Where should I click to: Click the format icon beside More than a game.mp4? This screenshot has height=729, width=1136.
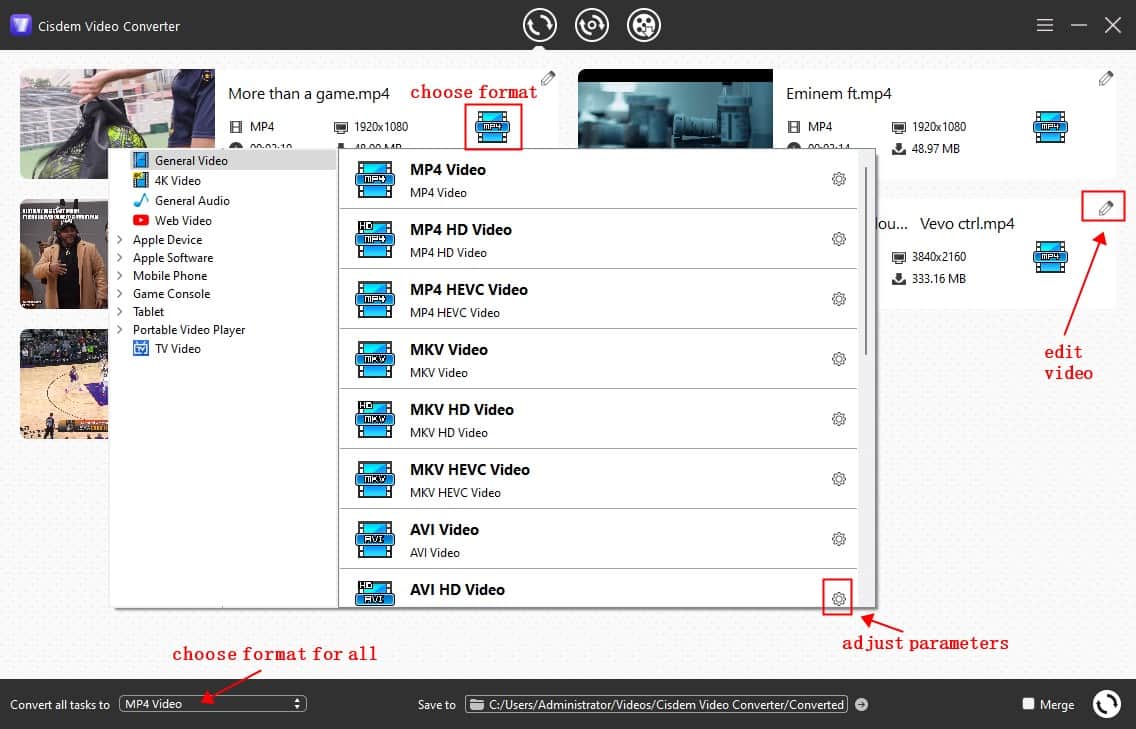click(x=493, y=127)
